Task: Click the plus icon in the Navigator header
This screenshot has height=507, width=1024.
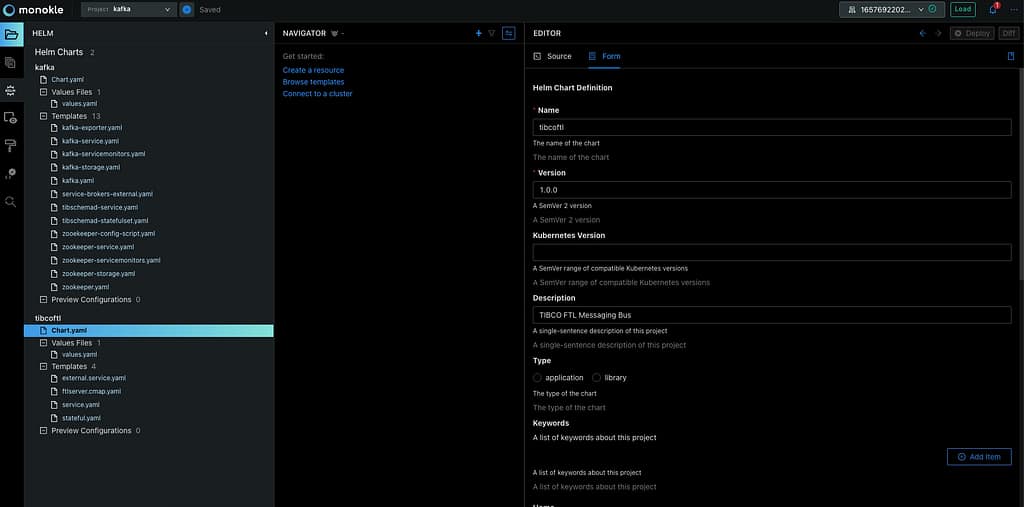Action: point(478,33)
